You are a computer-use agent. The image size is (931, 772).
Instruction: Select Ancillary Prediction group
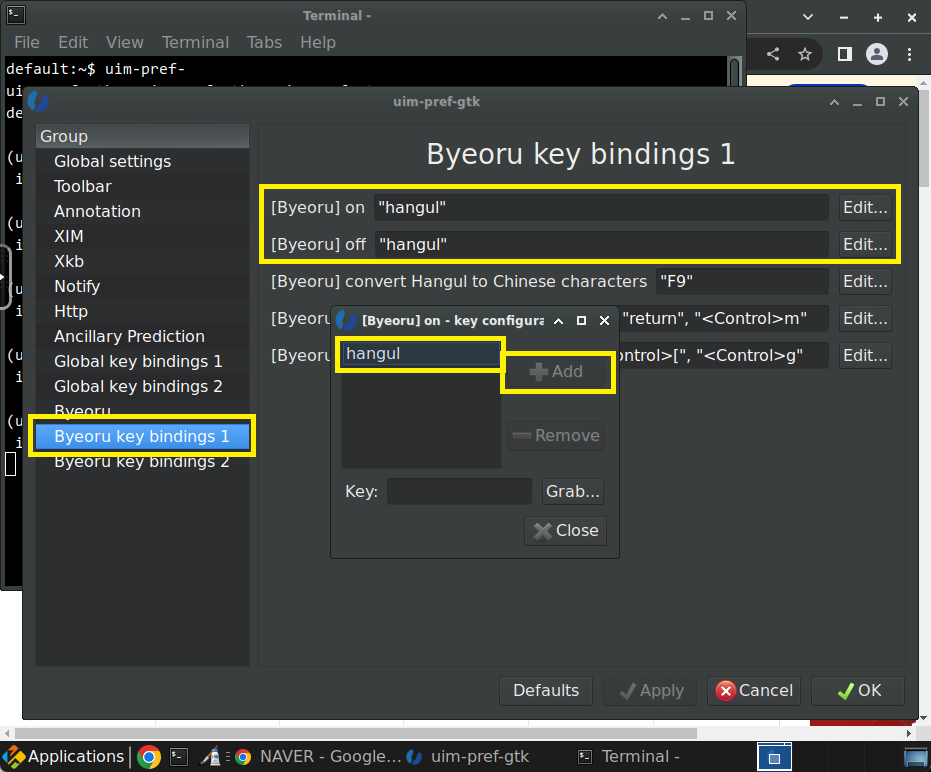tap(142, 336)
